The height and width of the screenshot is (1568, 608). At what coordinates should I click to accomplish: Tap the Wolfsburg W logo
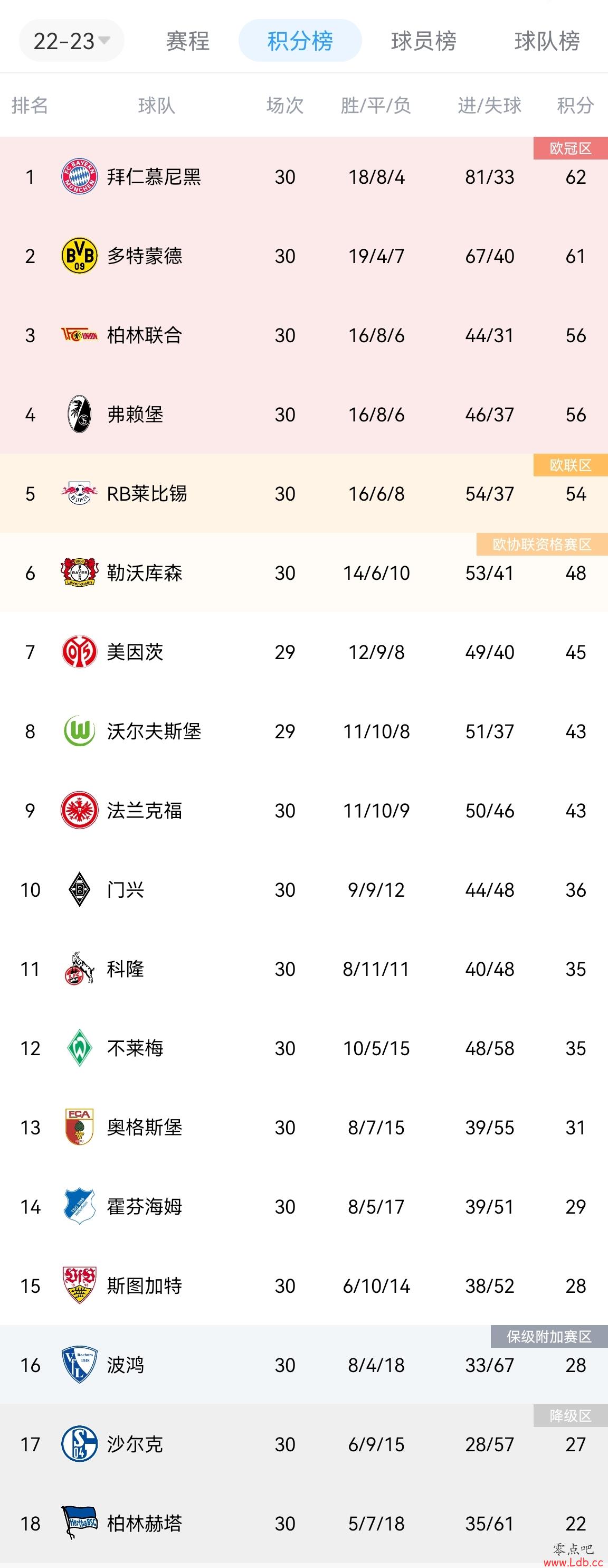(80, 731)
